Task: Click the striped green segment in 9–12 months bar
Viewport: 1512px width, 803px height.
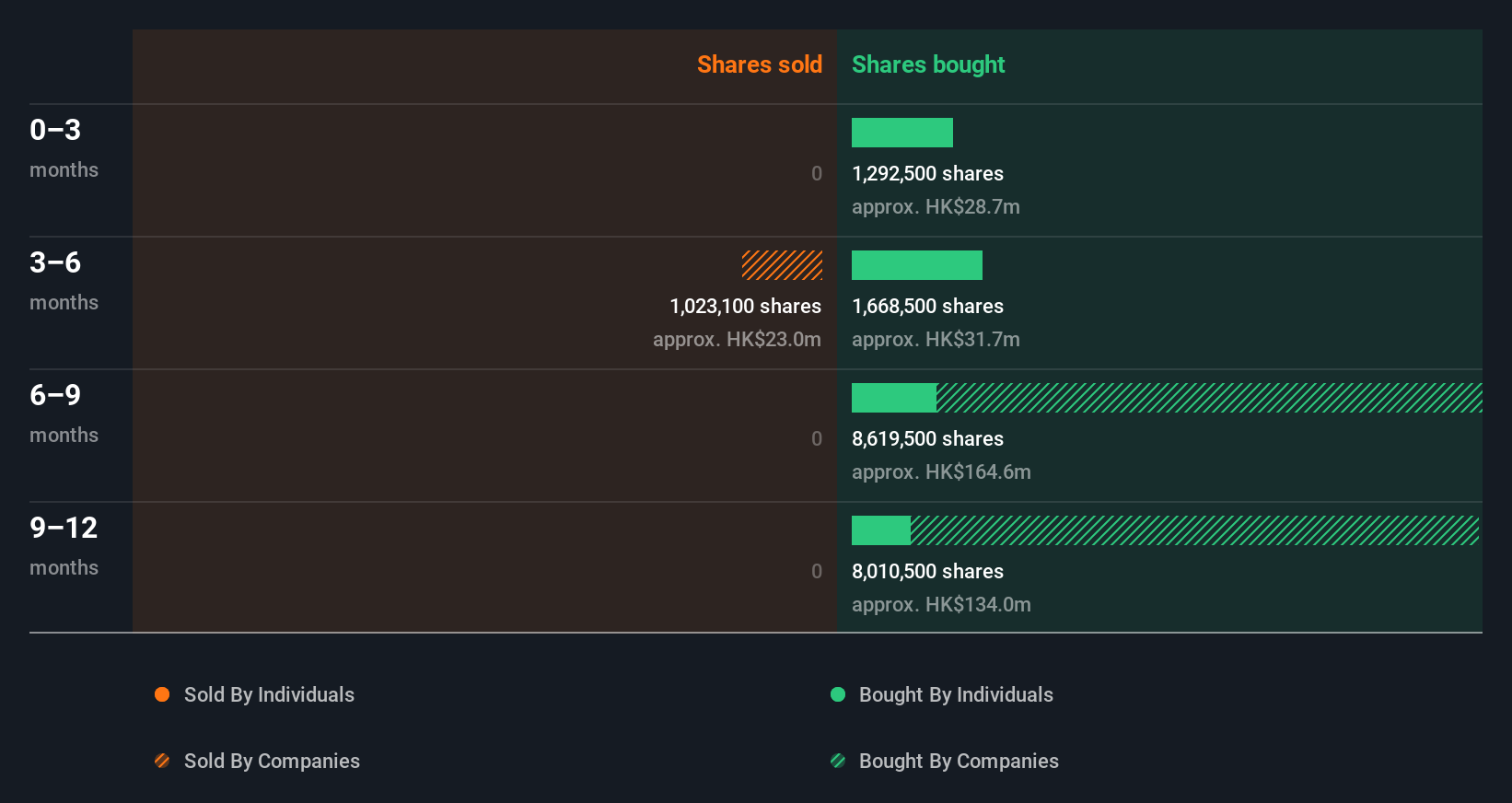Action: tap(1194, 530)
